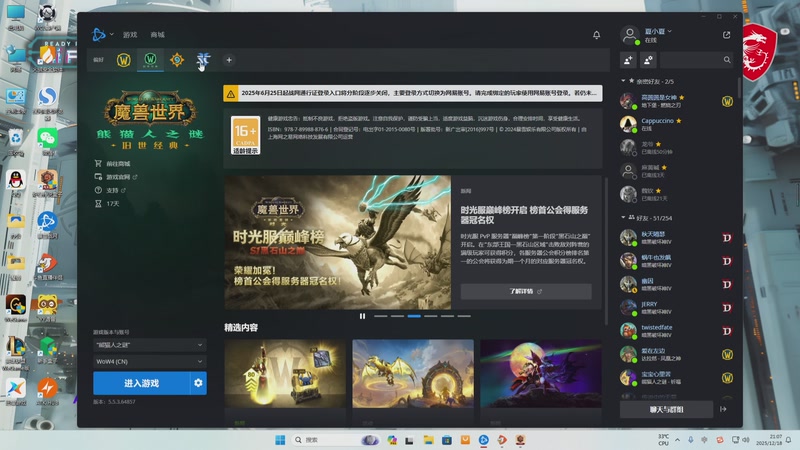Open the Windows Start menu
The height and width of the screenshot is (450, 800).
(280, 440)
